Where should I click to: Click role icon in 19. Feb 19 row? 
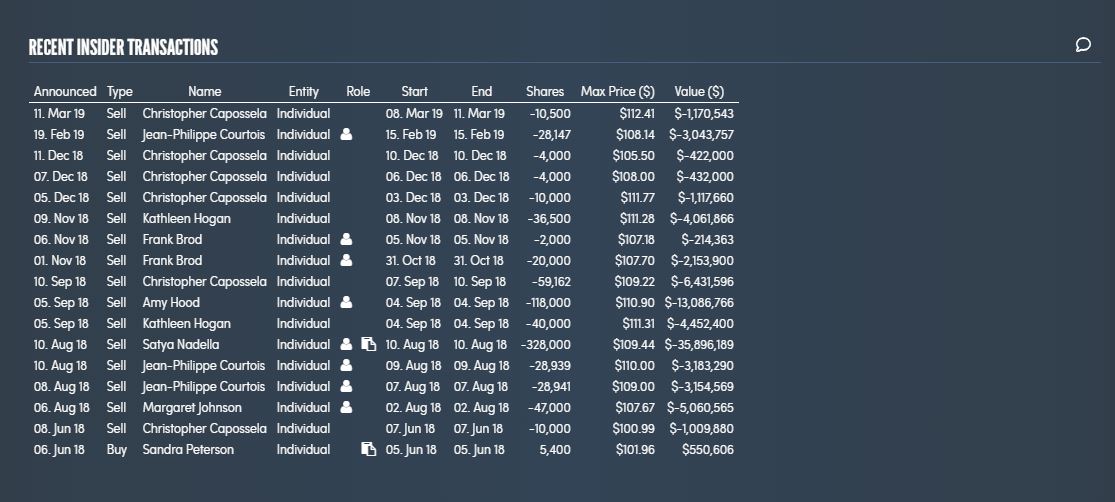pos(346,134)
